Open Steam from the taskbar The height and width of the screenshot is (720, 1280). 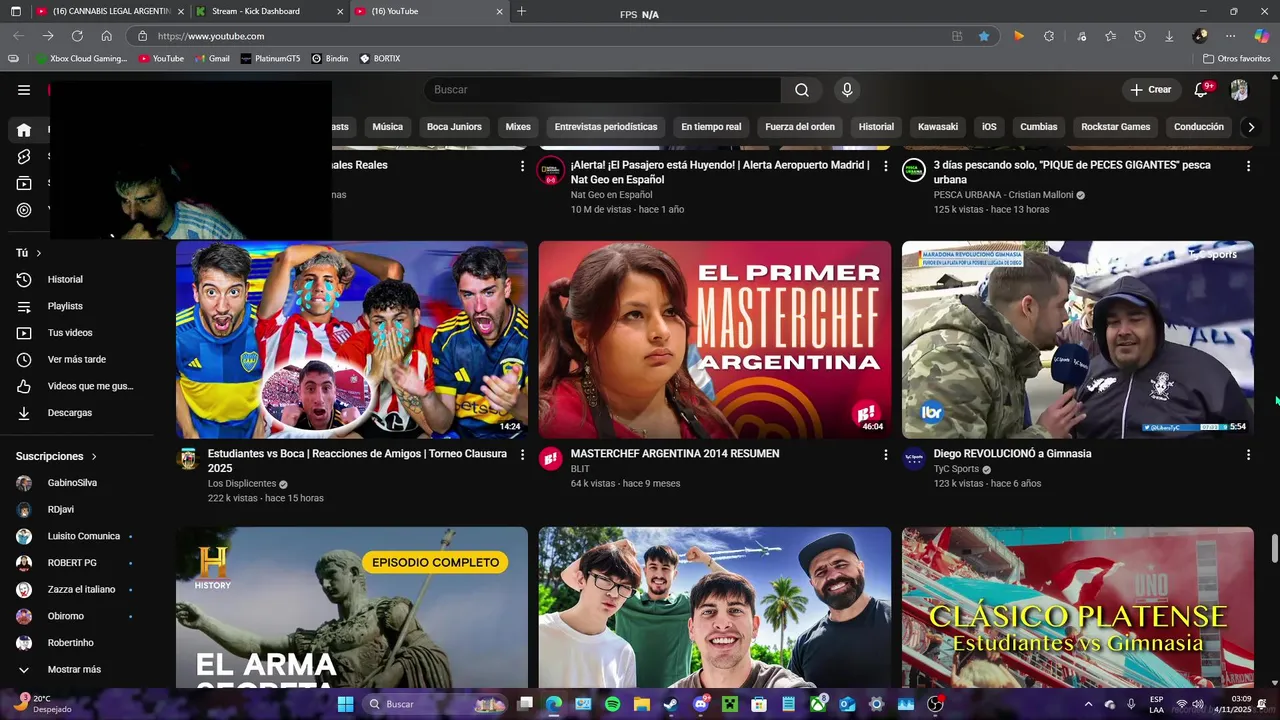(670, 704)
